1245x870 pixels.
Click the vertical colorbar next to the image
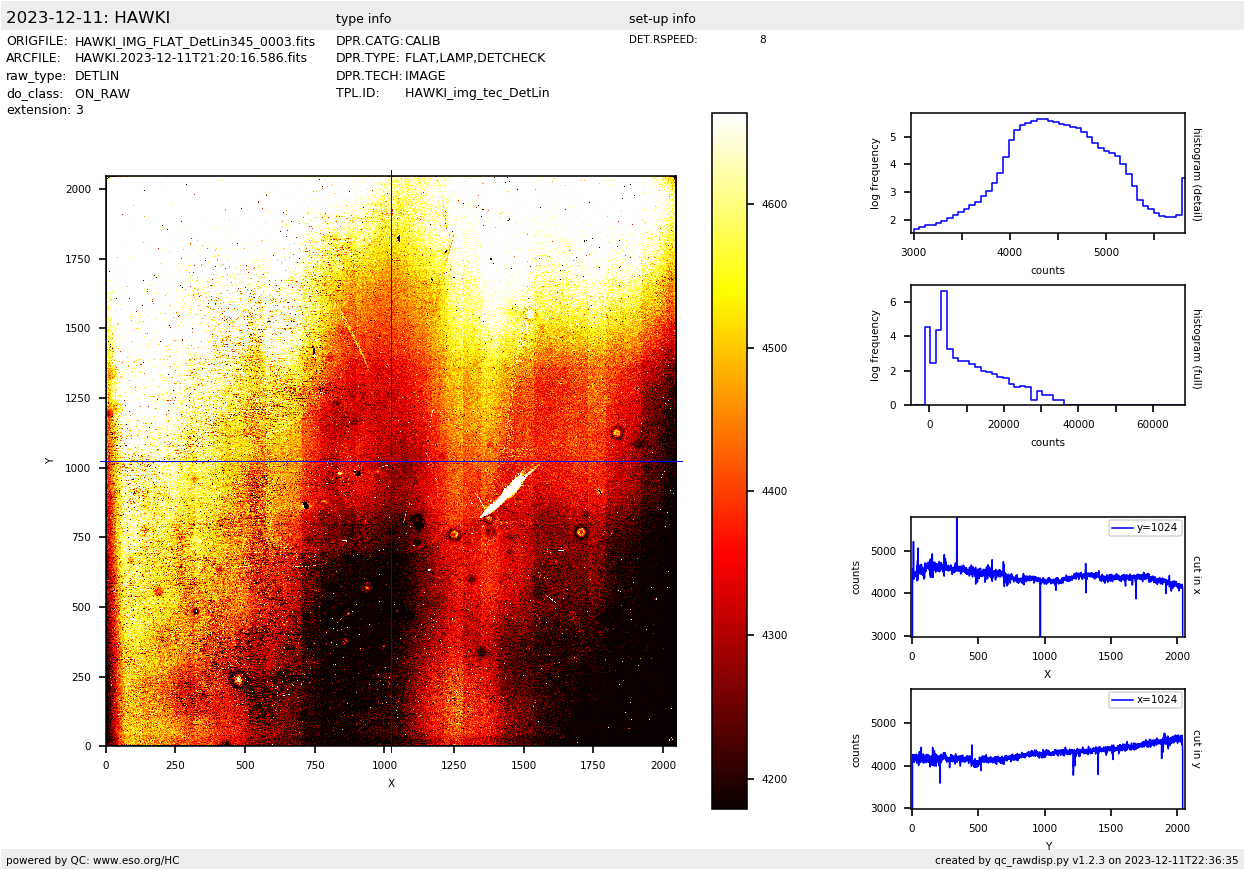pos(729,460)
